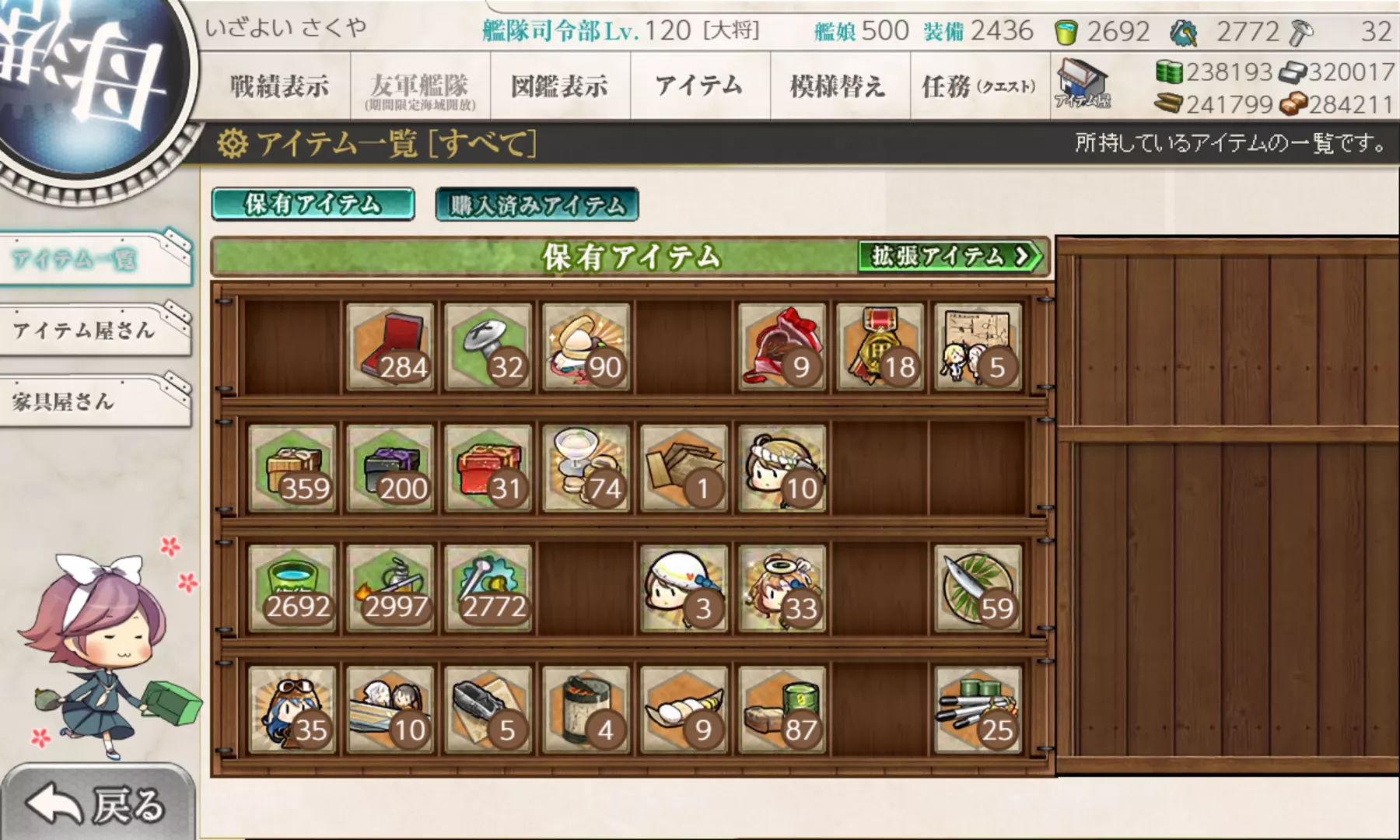The height and width of the screenshot is (840, 1400).
Task: Select the saury fish item showing 59
Action: (978, 588)
